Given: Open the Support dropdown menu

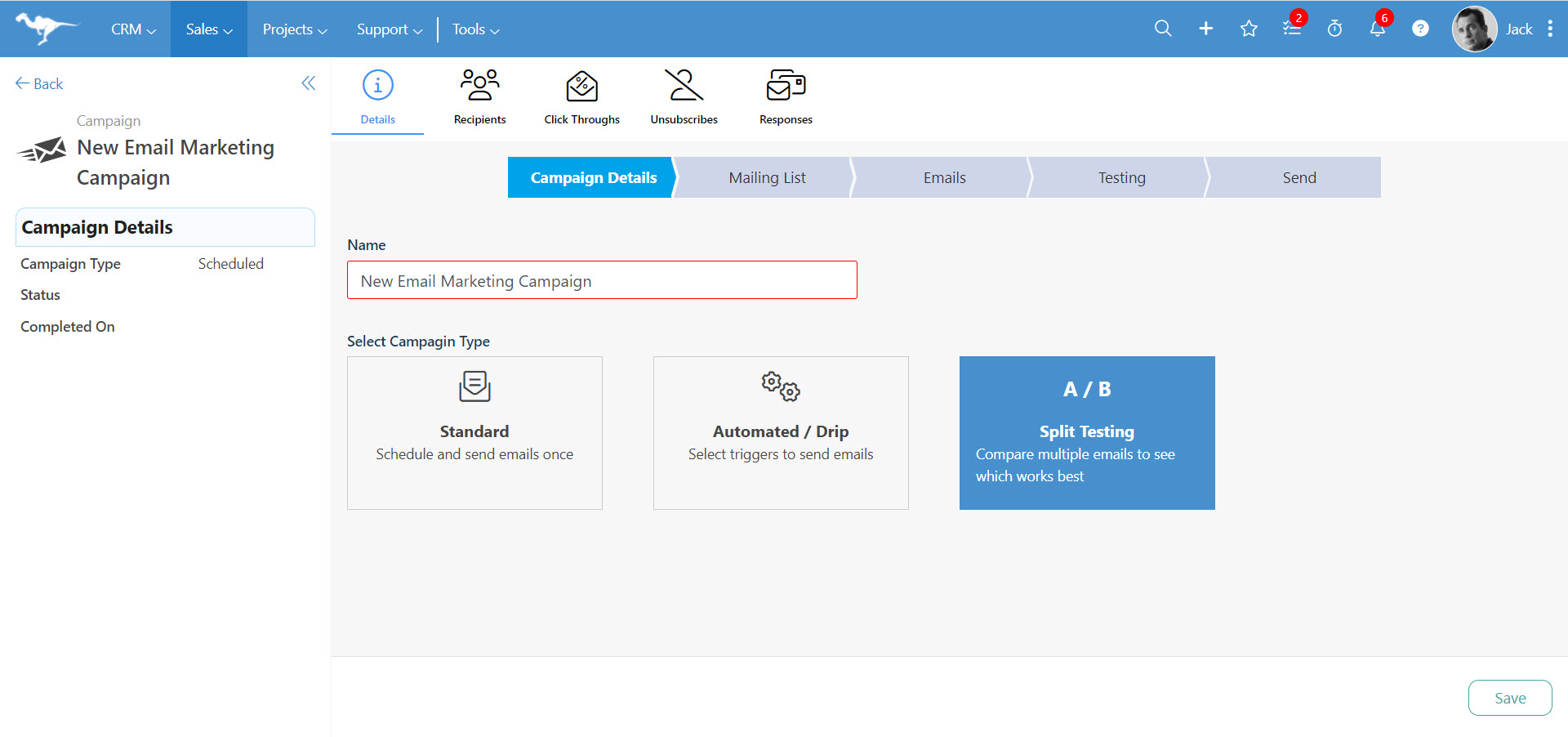Looking at the screenshot, I should pos(390,29).
